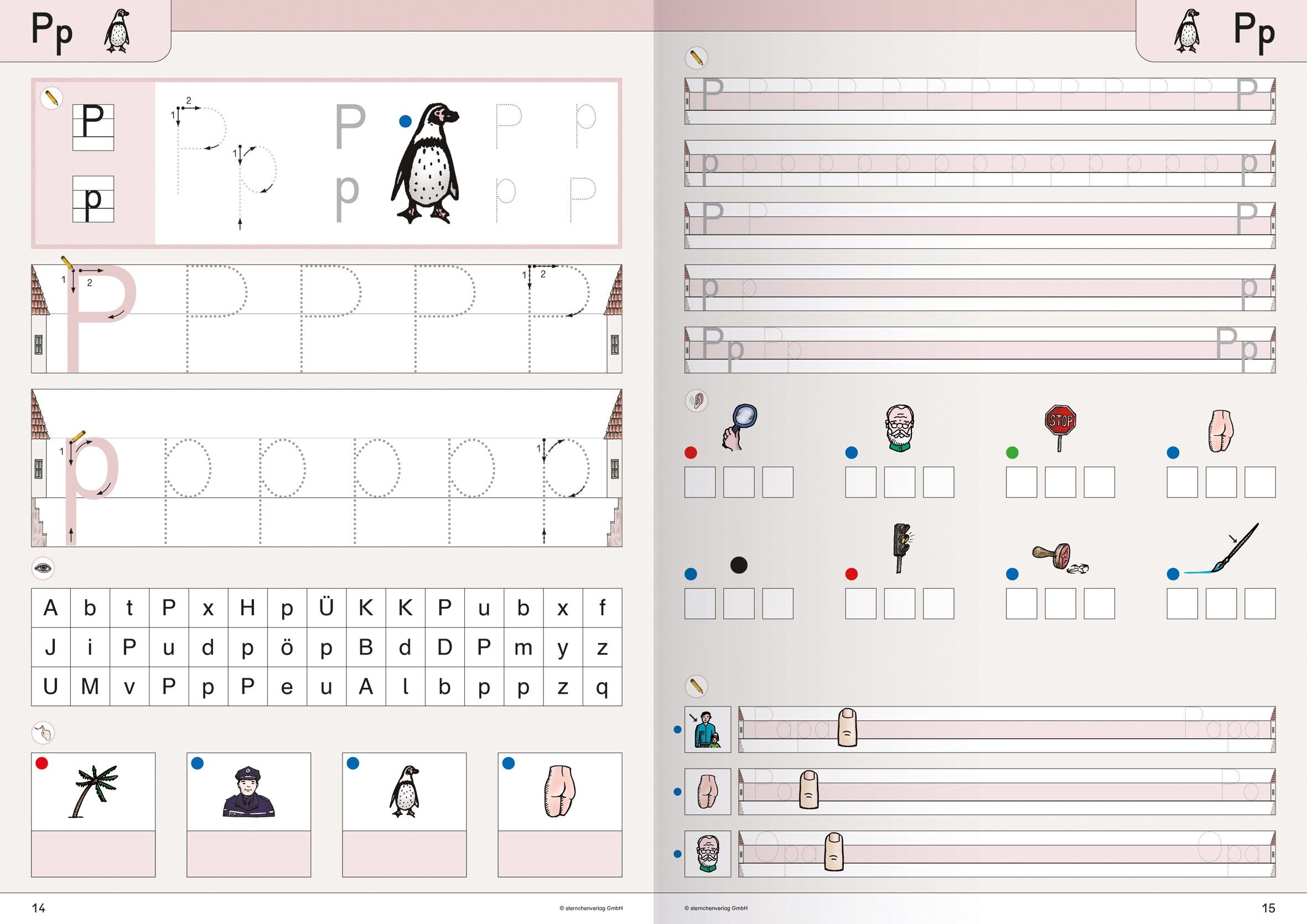Screen dimensions: 1307x924
Task: Click last empty box under paintbrush
Action: pyautogui.click(x=1260, y=604)
